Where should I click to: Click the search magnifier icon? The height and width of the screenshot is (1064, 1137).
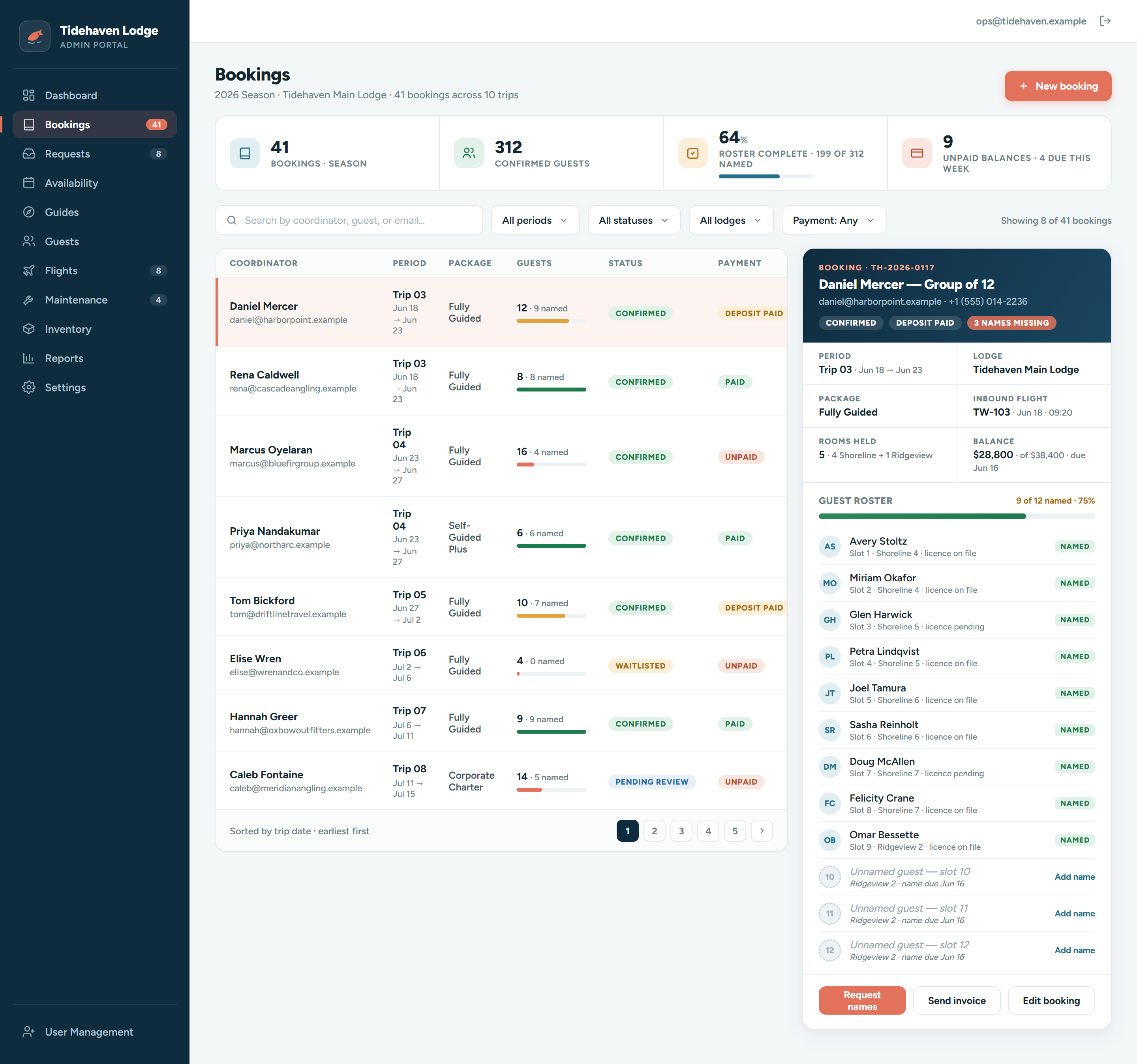(x=232, y=220)
